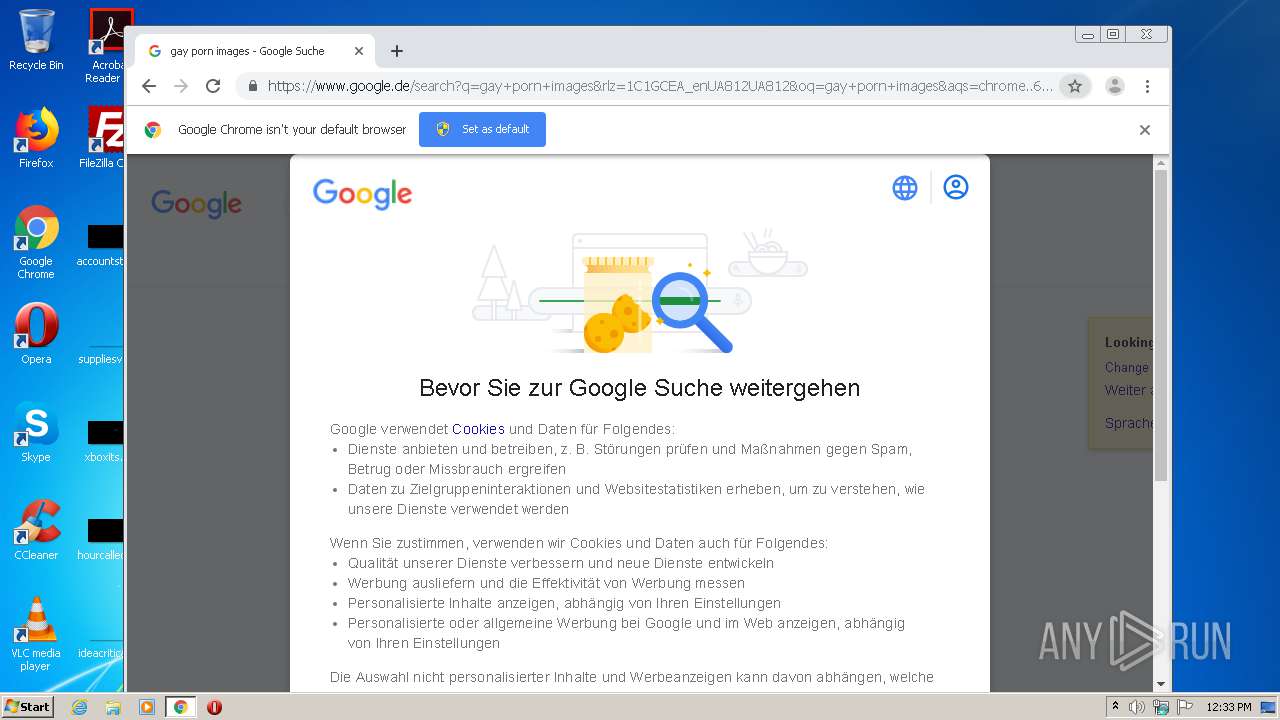Reload the page with the refresh icon
Image resolution: width=1280 pixels, height=720 pixels.
pyautogui.click(x=213, y=86)
